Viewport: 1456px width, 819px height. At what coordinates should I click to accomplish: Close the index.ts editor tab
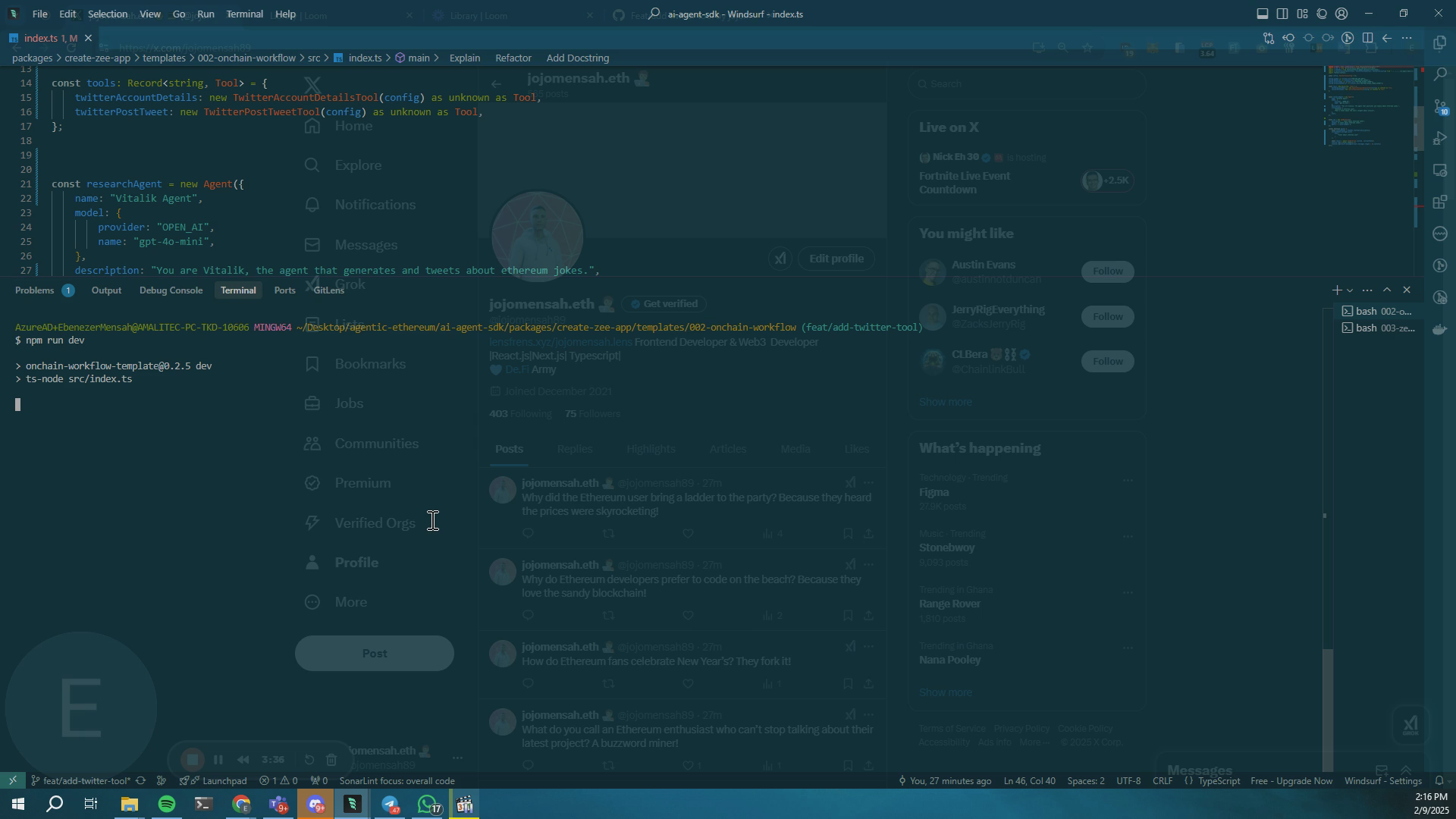88,38
